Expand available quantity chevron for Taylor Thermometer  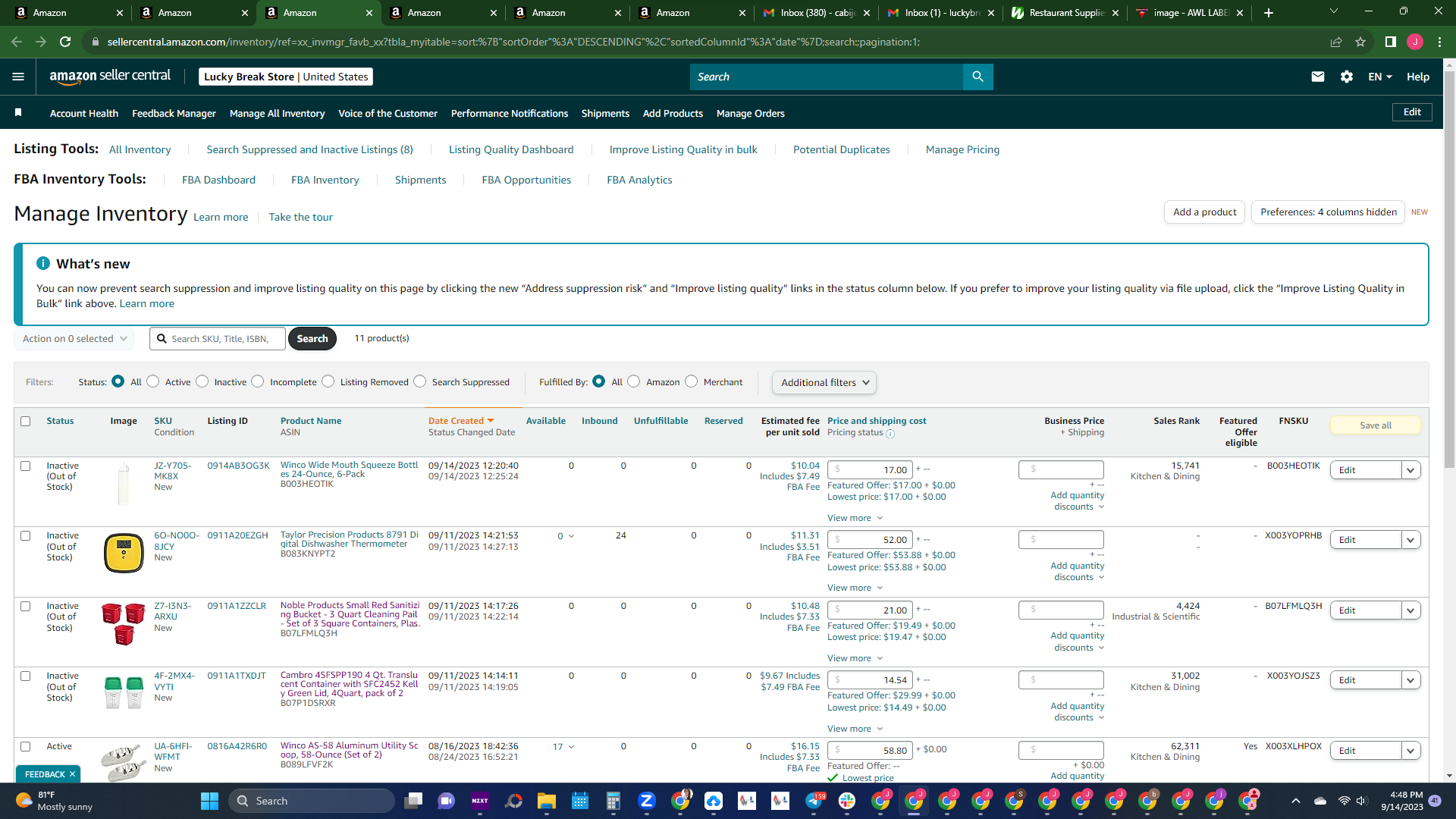[571, 536]
